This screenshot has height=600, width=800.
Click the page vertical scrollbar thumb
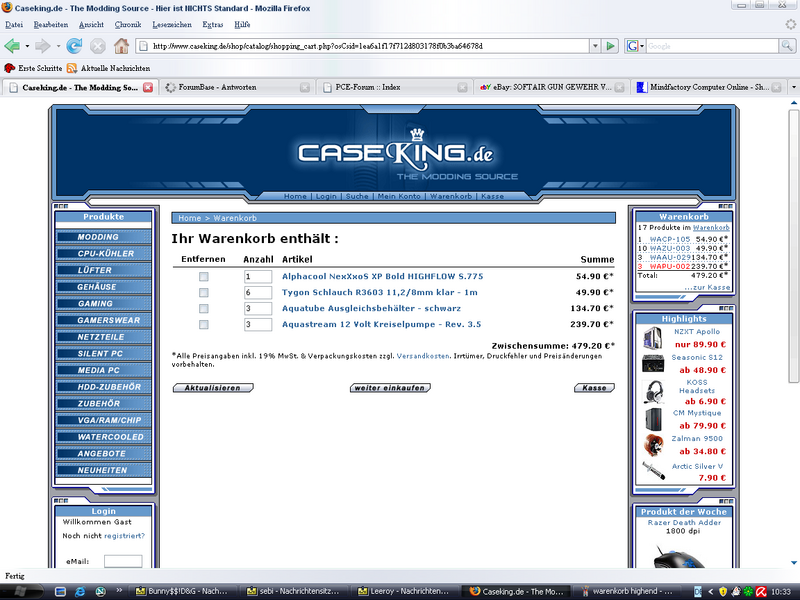pos(793,246)
